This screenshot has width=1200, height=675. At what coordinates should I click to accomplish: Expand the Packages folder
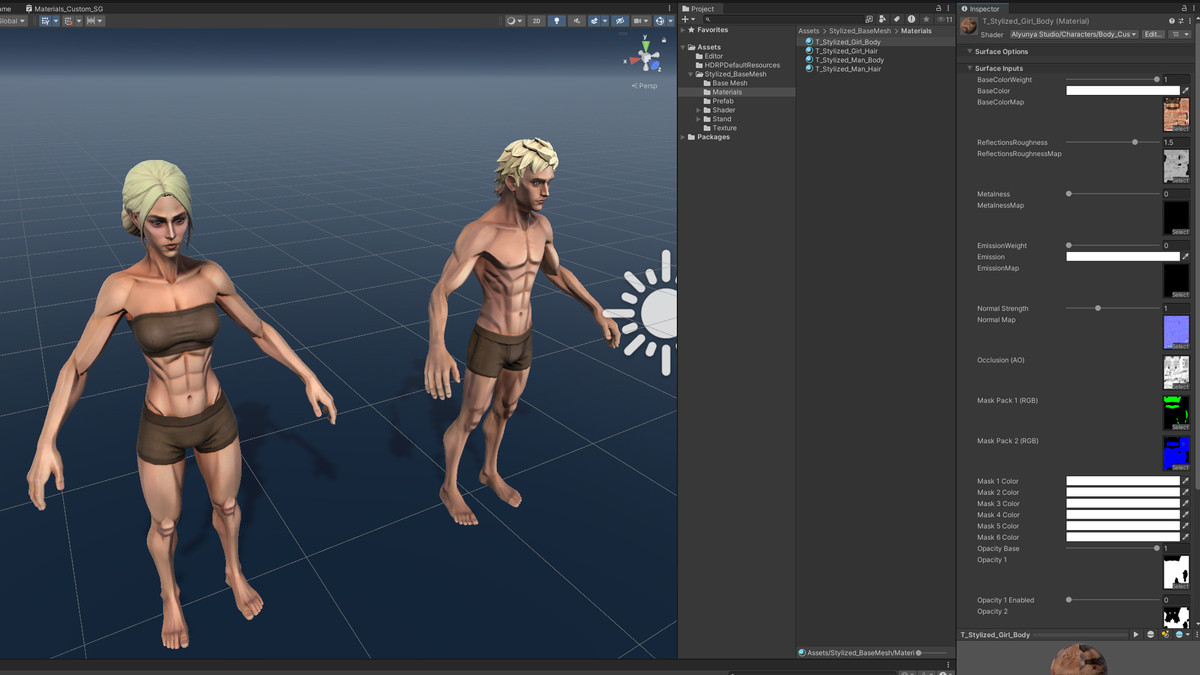[683, 137]
